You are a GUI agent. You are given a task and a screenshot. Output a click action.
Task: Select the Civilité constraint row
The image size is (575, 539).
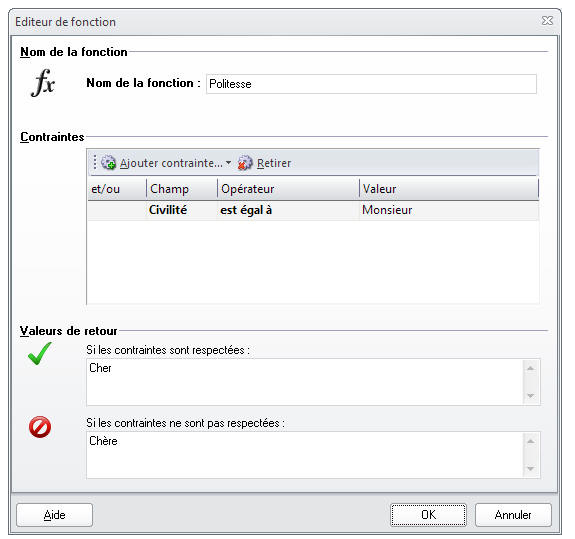tap(313, 210)
